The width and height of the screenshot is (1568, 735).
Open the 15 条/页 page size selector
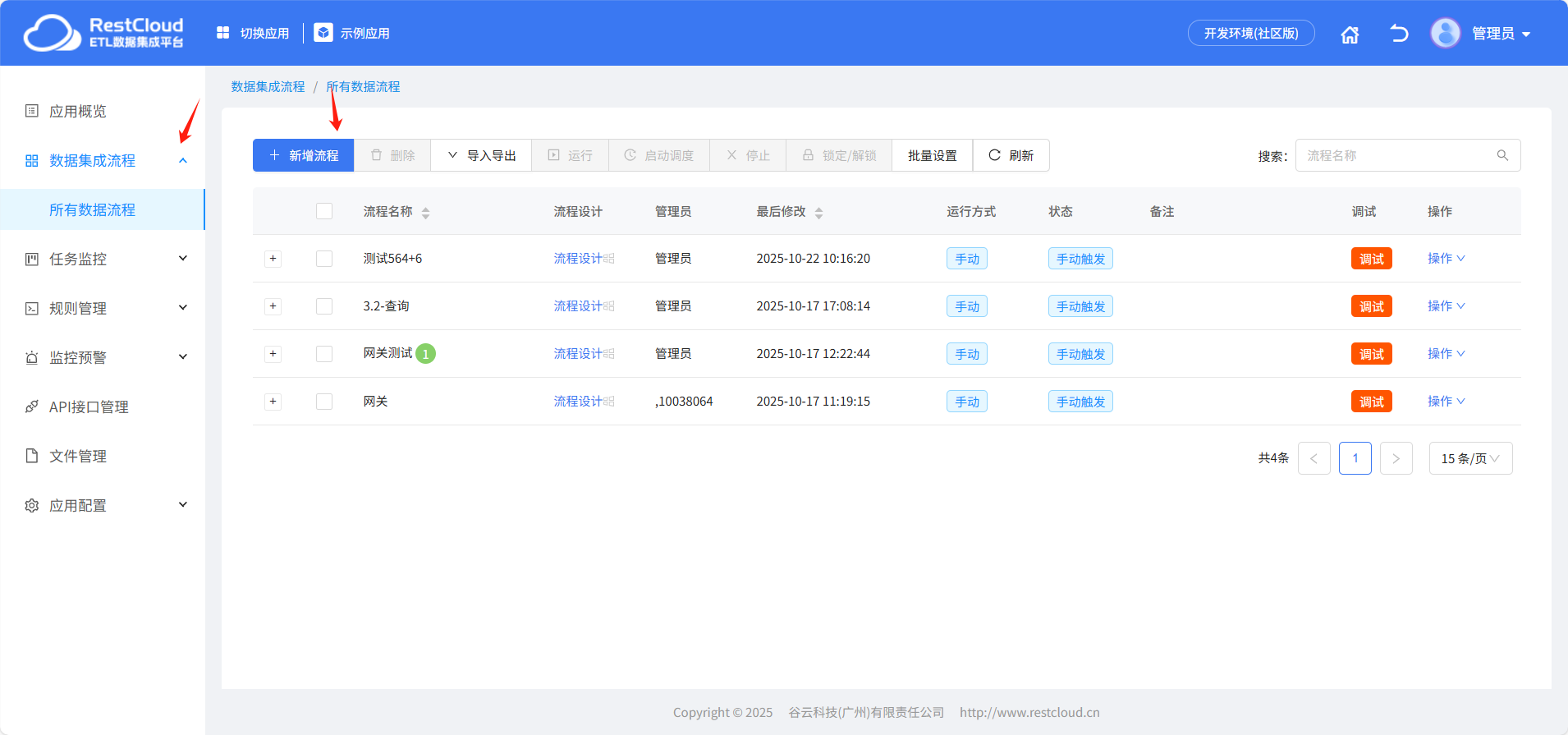pos(1470,458)
